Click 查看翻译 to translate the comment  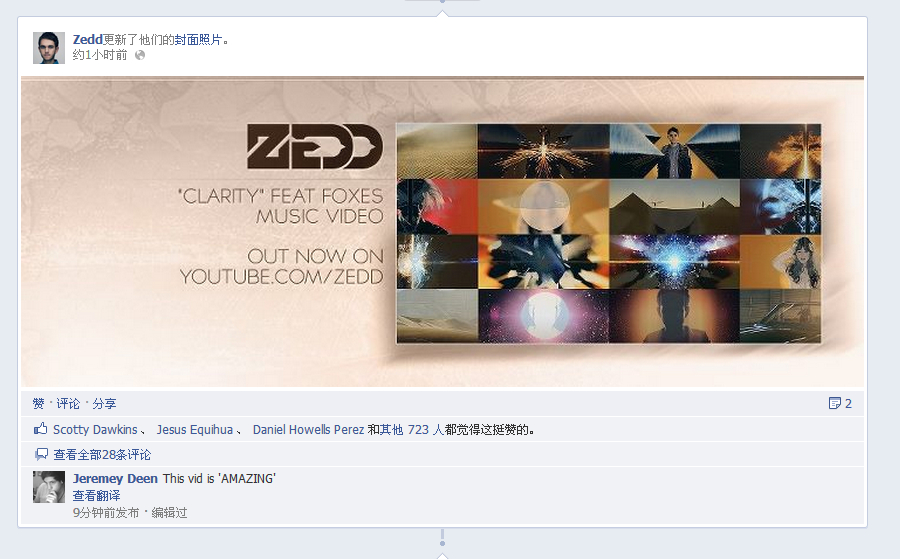[96, 495]
